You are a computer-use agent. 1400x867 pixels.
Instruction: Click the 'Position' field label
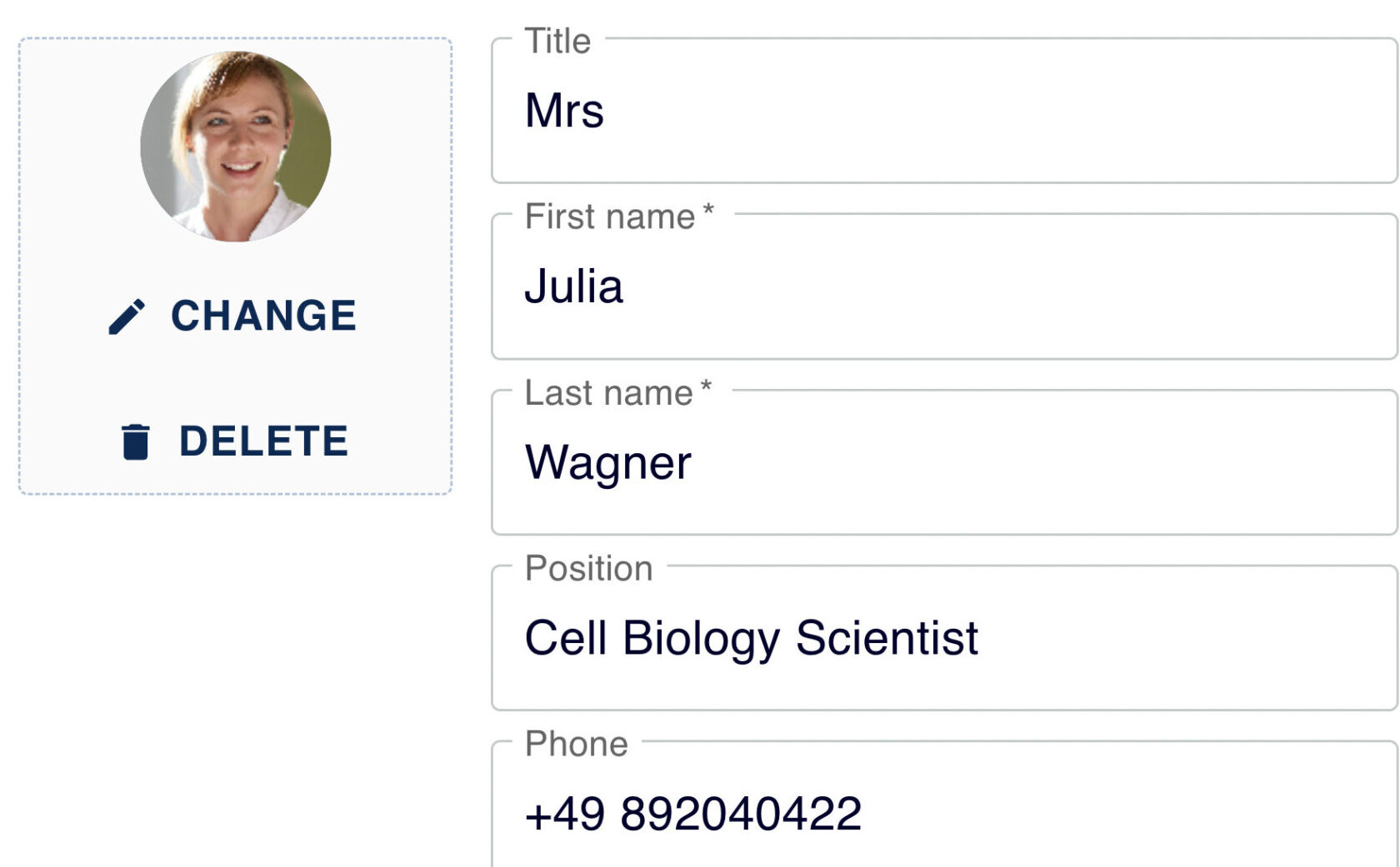[588, 569]
